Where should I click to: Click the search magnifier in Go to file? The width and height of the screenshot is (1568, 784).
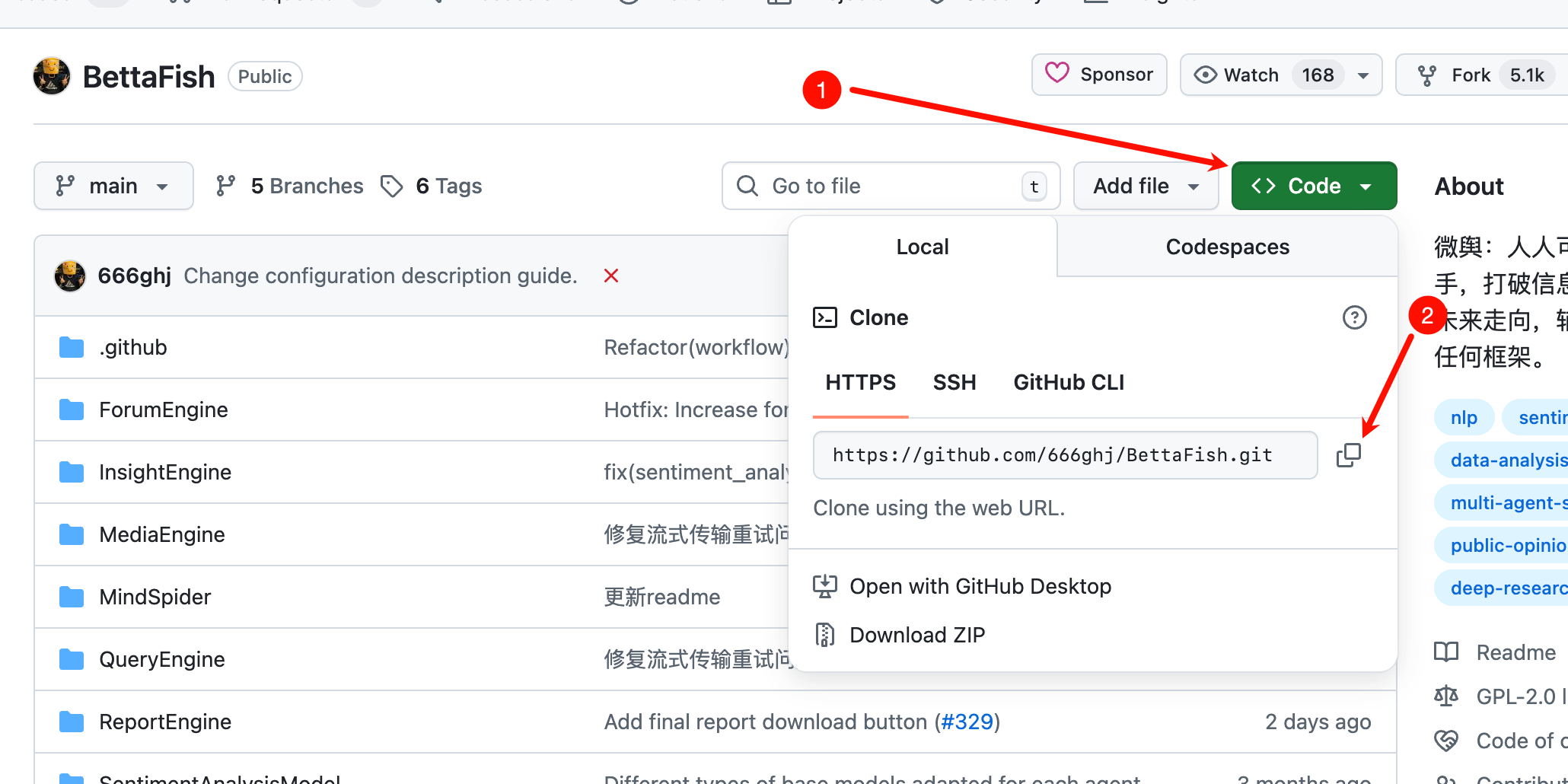pyautogui.click(x=747, y=186)
